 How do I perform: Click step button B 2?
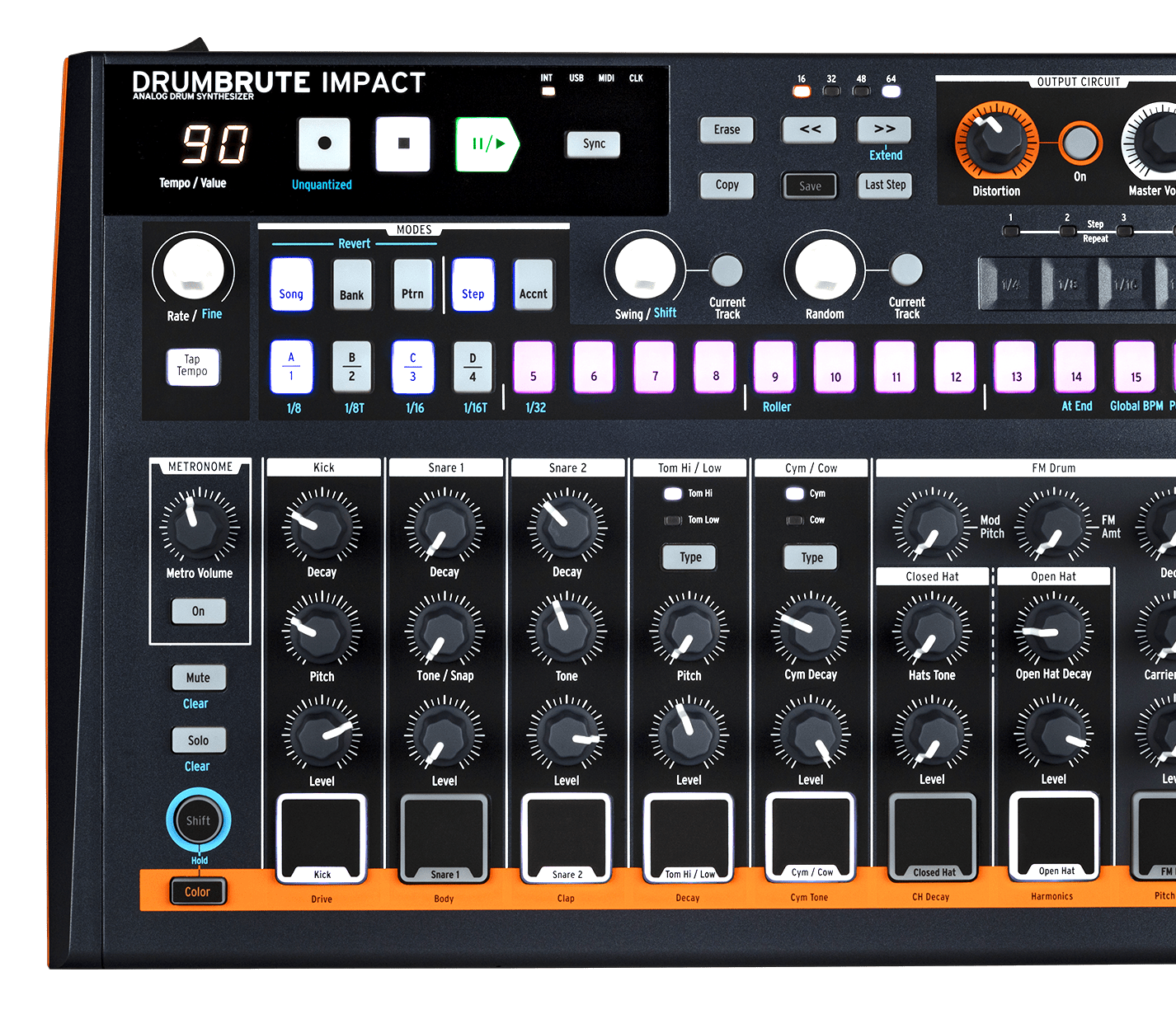pyautogui.click(x=352, y=367)
